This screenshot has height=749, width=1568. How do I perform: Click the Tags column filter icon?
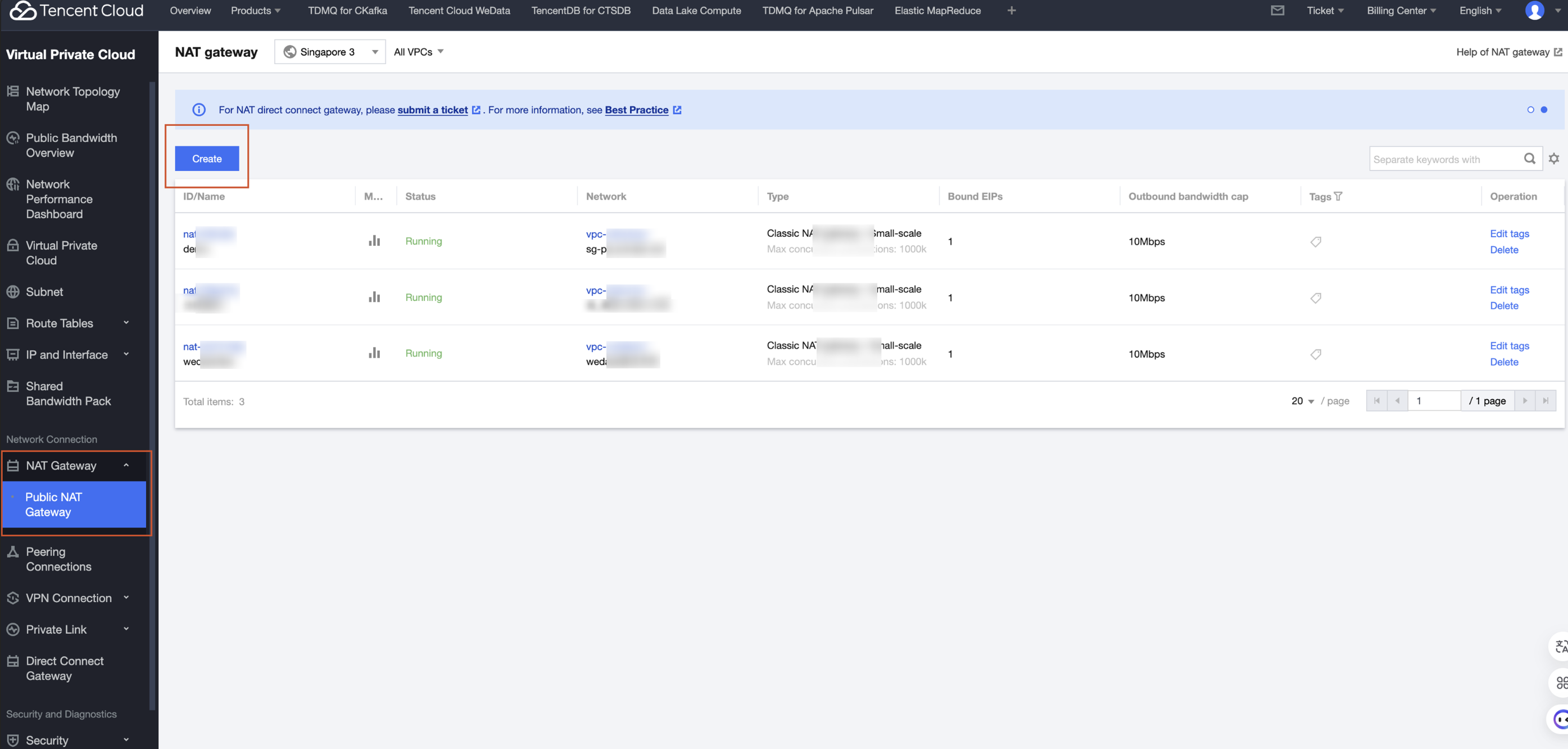(1338, 196)
